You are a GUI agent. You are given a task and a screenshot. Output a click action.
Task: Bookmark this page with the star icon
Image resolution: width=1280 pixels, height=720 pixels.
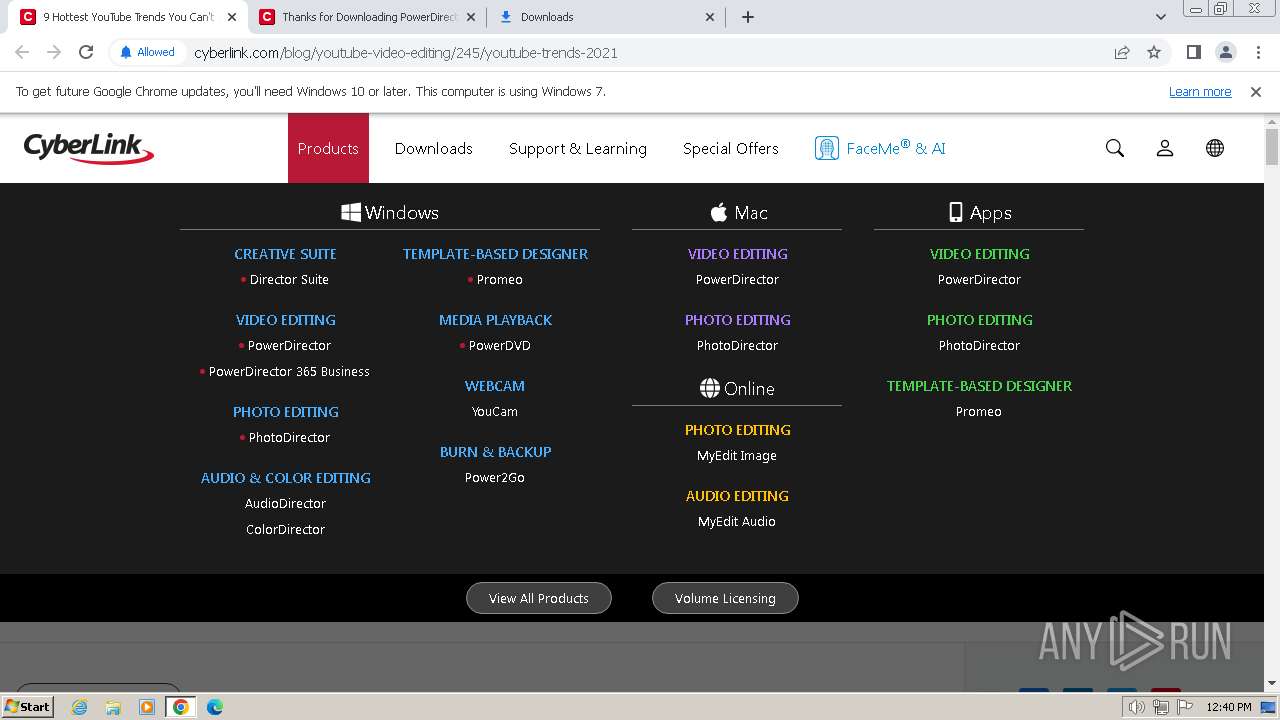click(x=1154, y=52)
